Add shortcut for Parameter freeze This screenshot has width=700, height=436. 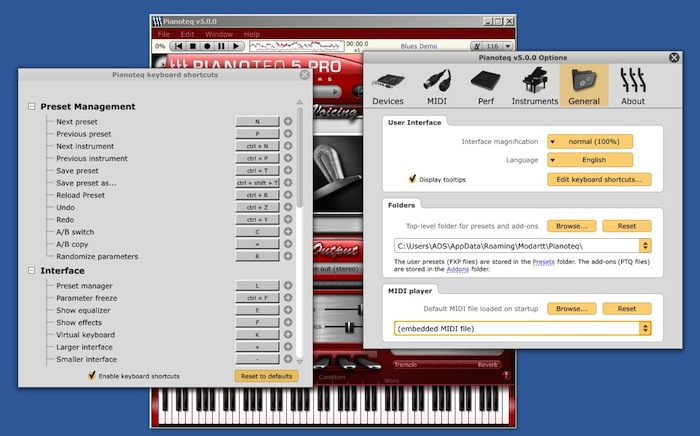(x=288, y=298)
